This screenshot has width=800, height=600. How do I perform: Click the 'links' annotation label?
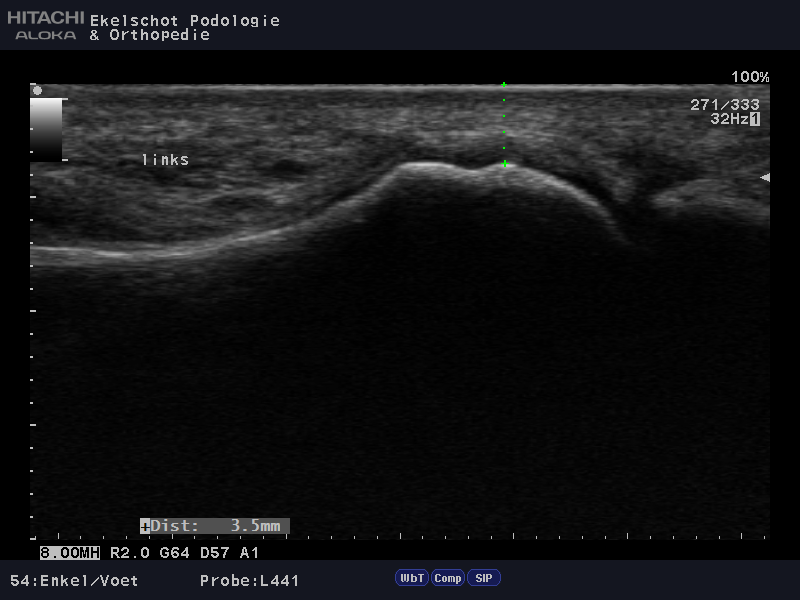[165, 160]
